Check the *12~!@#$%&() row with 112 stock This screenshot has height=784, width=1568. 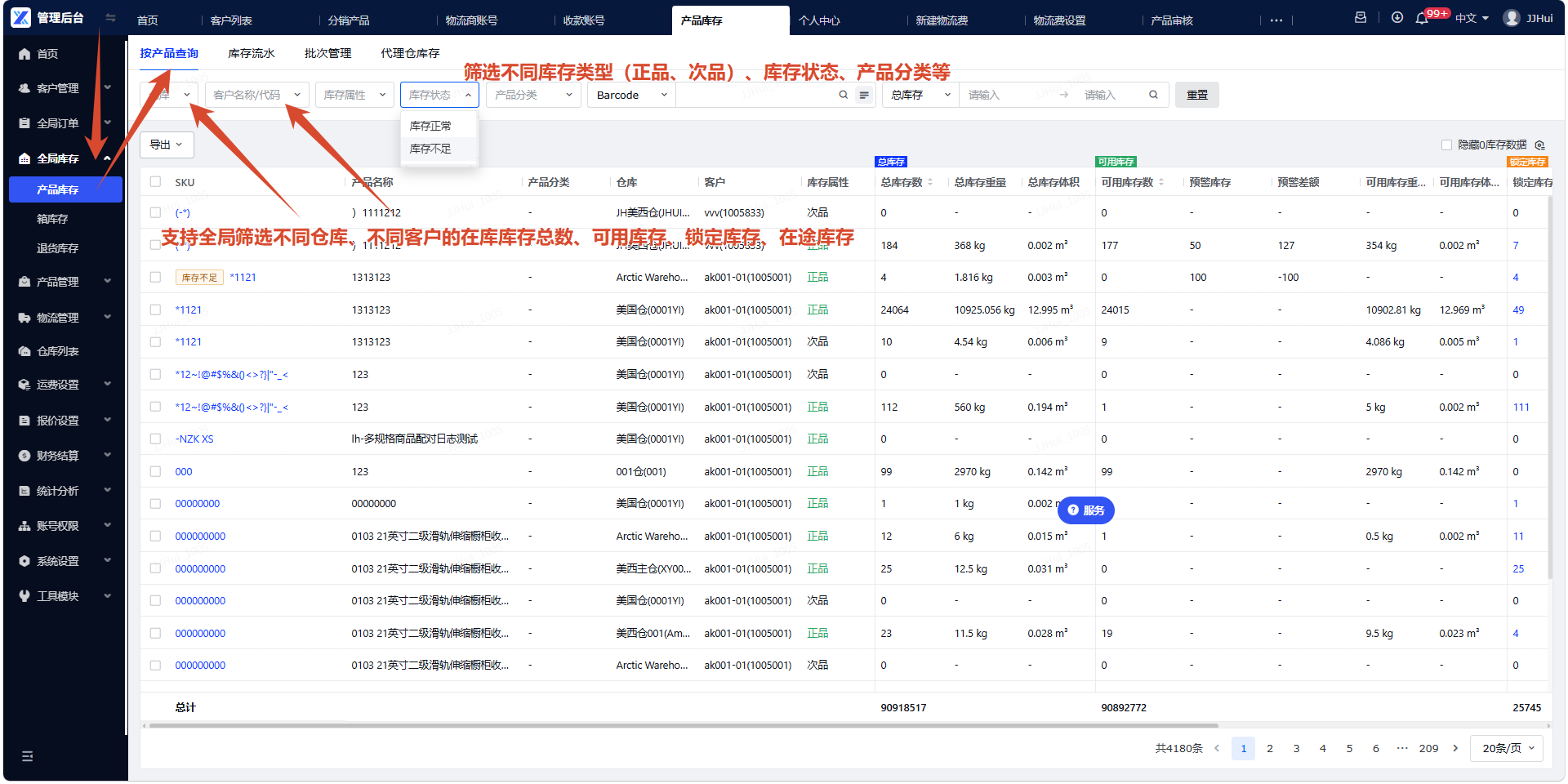pyautogui.click(x=155, y=407)
